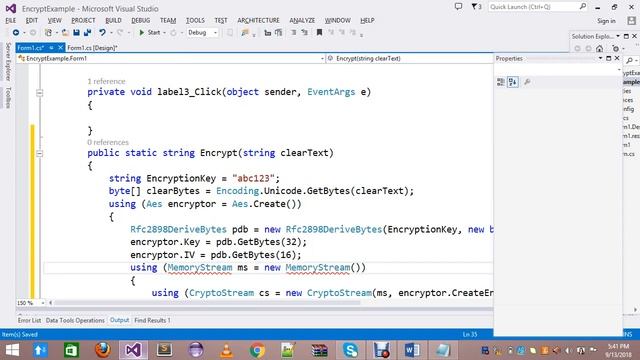This screenshot has height=360, width=640.
Task: Show Properties in Categorized view
Action: [501, 82]
